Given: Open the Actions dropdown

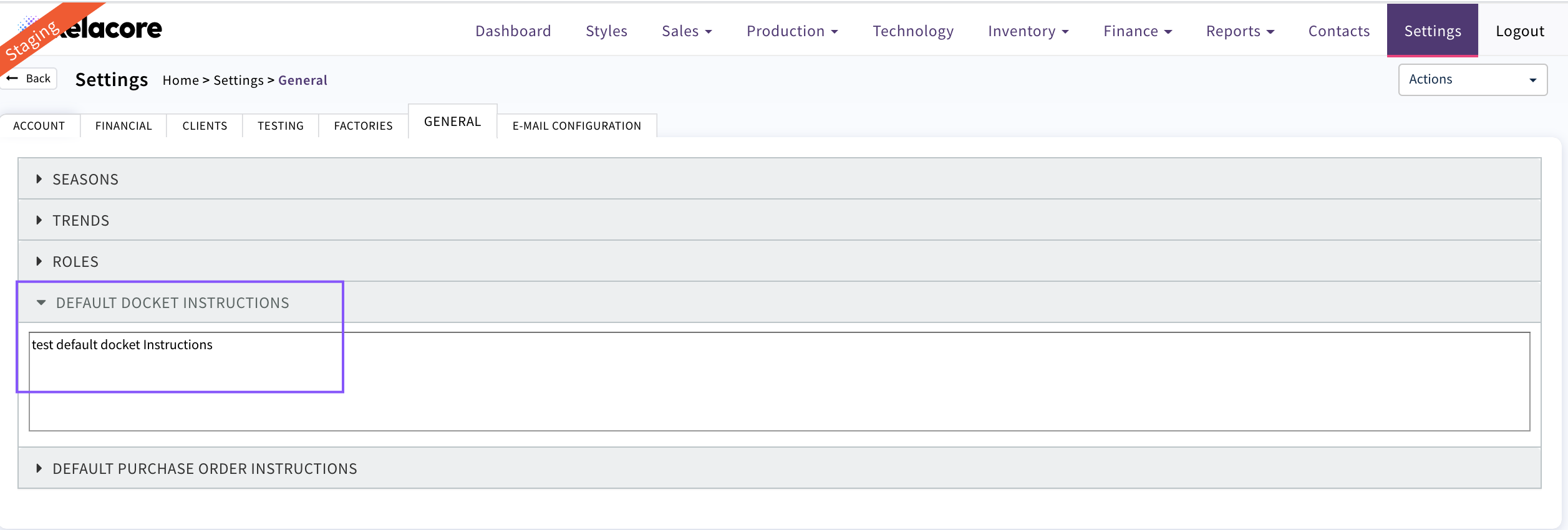Looking at the screenshot, I should tap(1472, 80).
